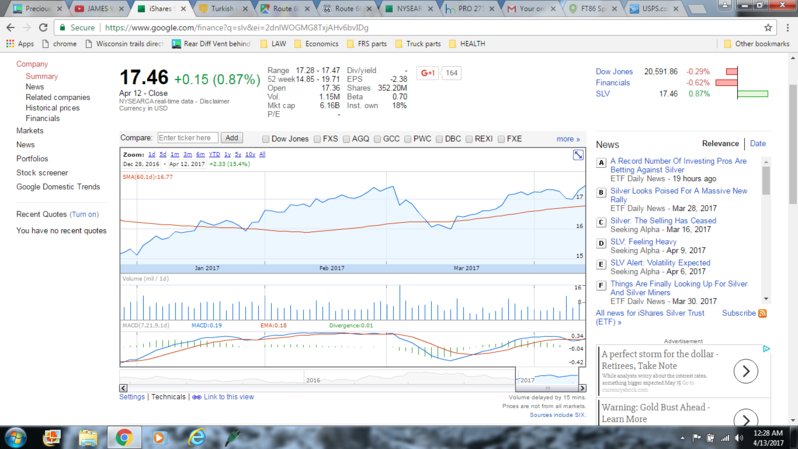Click the chart range selector slider window
798x449 pixels.
point(550,378)
